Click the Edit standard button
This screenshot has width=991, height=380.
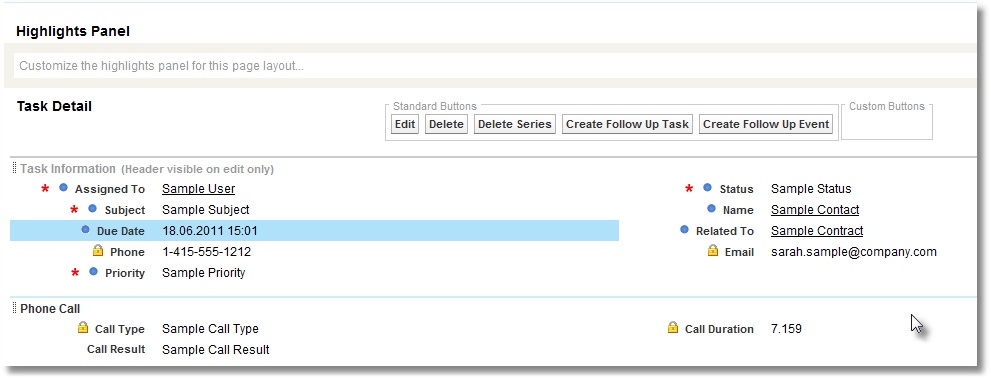click(405, 124)
